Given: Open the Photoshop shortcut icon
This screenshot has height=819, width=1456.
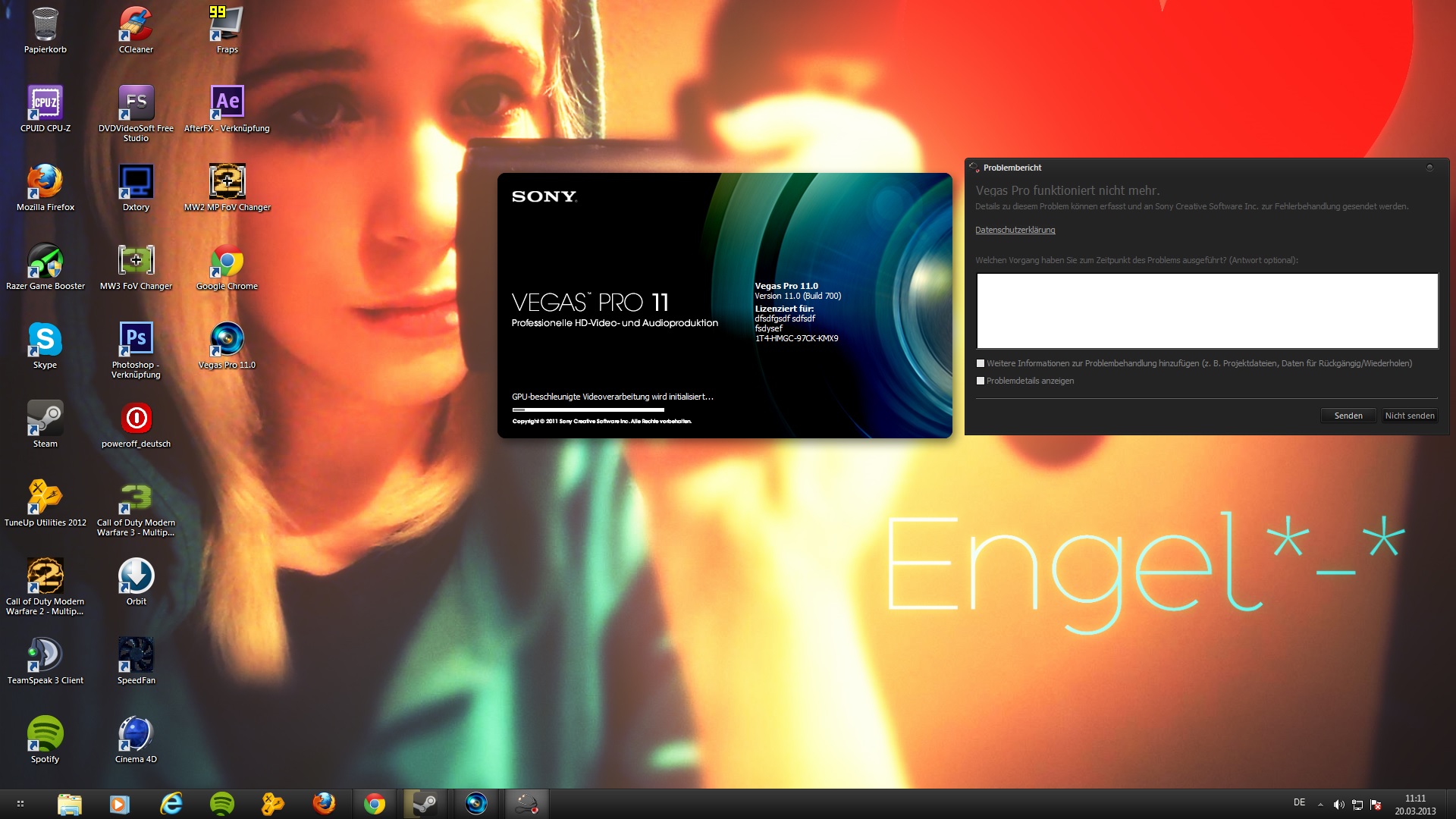Looking at the screenshot, I should [x=136, y=339].
